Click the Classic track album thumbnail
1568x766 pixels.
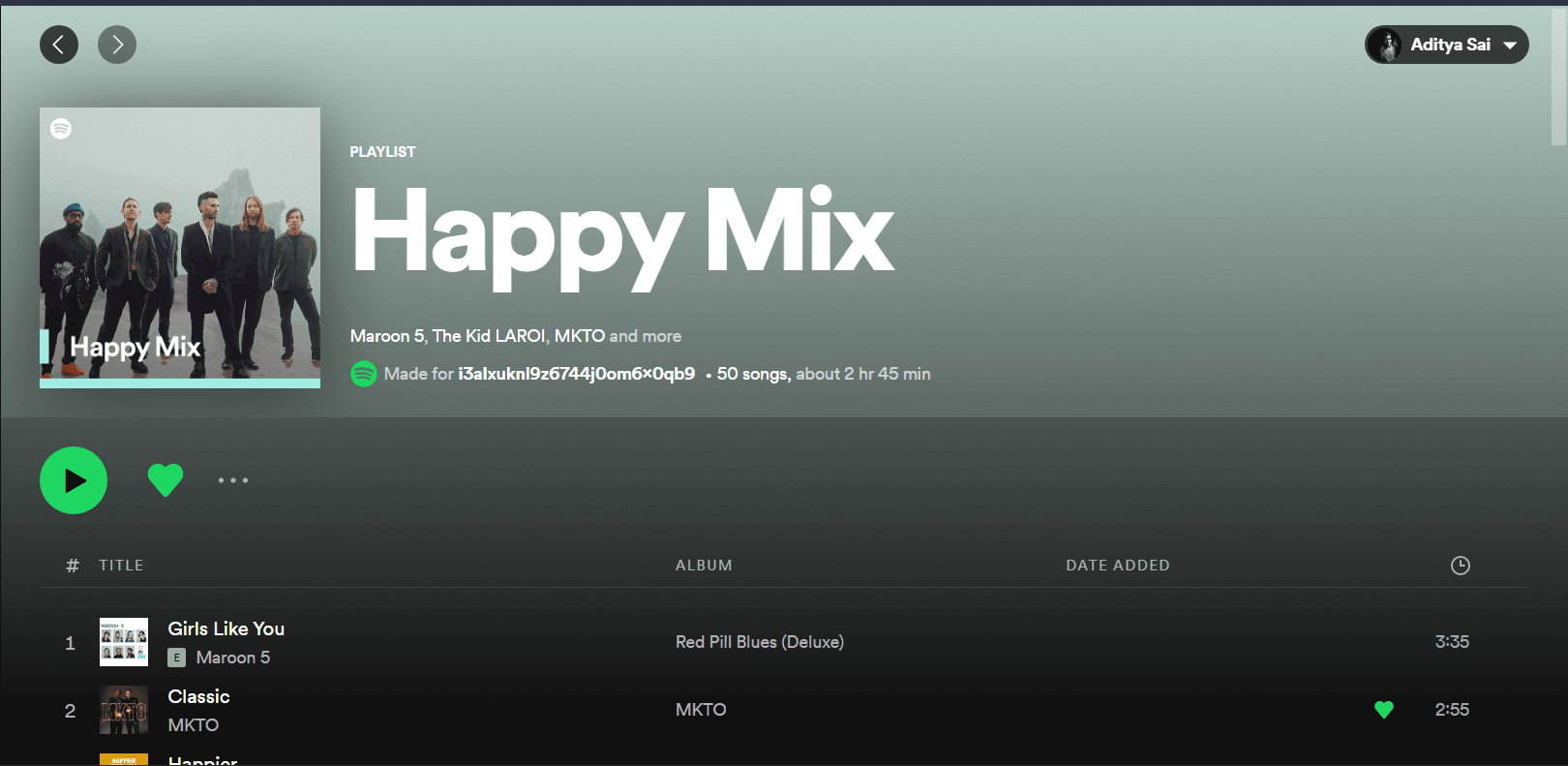[124, 710]
